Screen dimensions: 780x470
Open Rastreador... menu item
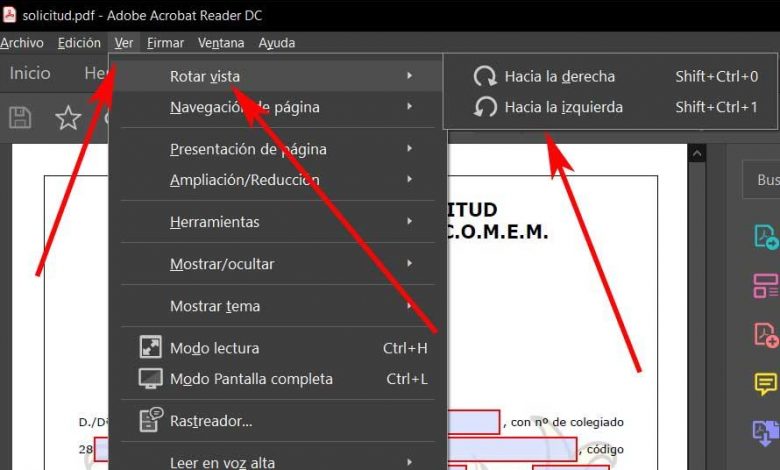click(x=278, y=421)
